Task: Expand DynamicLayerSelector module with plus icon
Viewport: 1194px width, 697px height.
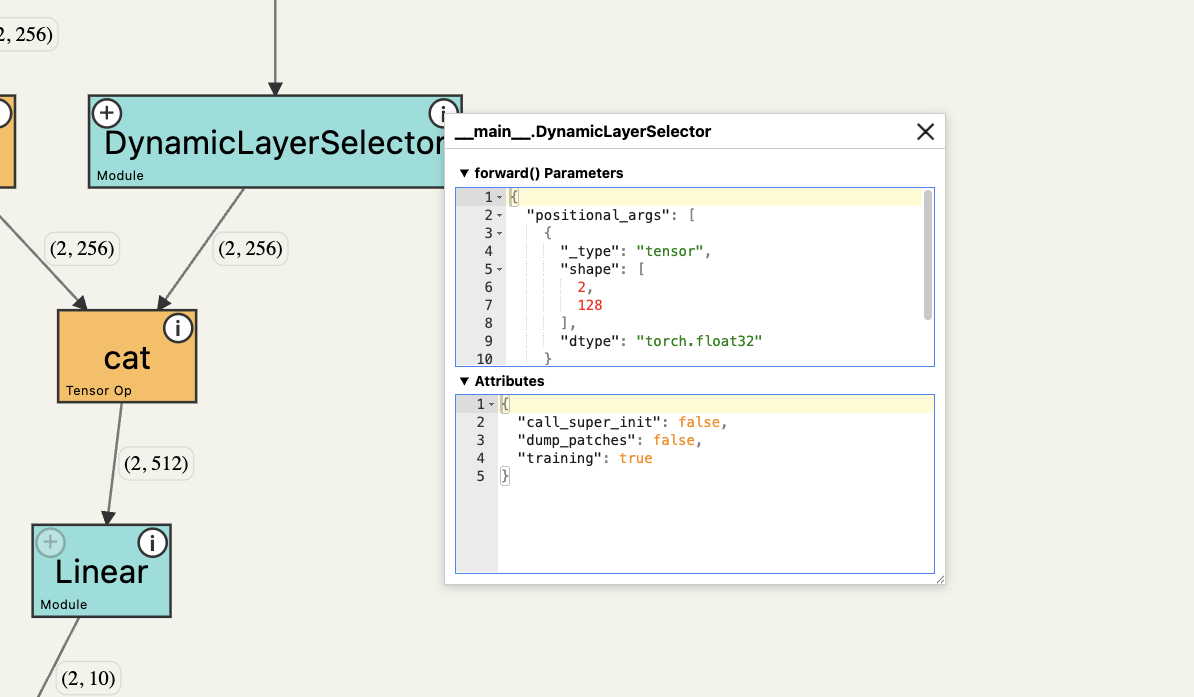Action: pyautogui.click(x=107, y=113)
